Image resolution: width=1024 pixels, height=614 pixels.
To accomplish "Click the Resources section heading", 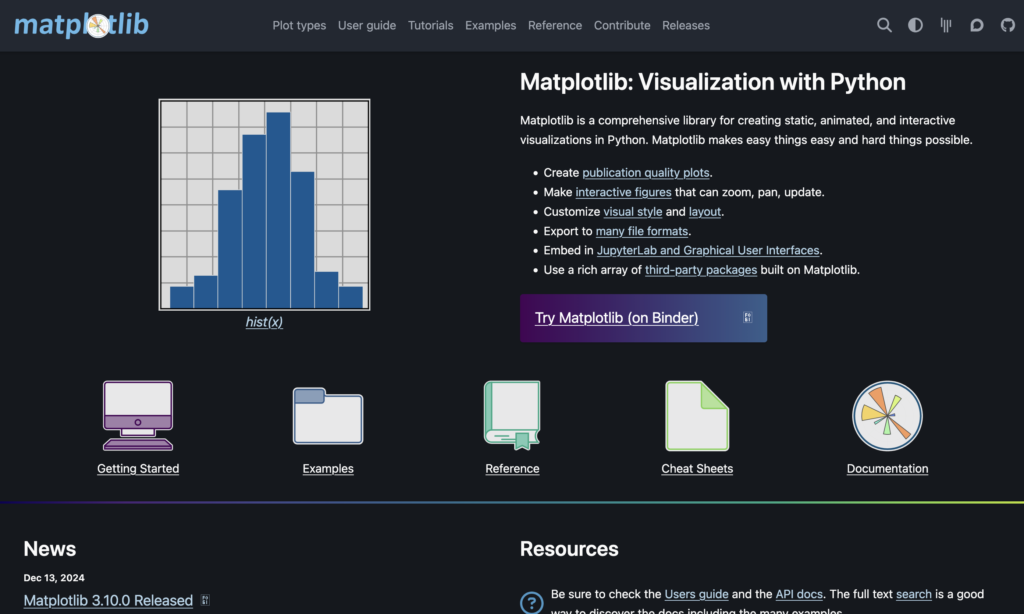I will [x=569, y=549].
